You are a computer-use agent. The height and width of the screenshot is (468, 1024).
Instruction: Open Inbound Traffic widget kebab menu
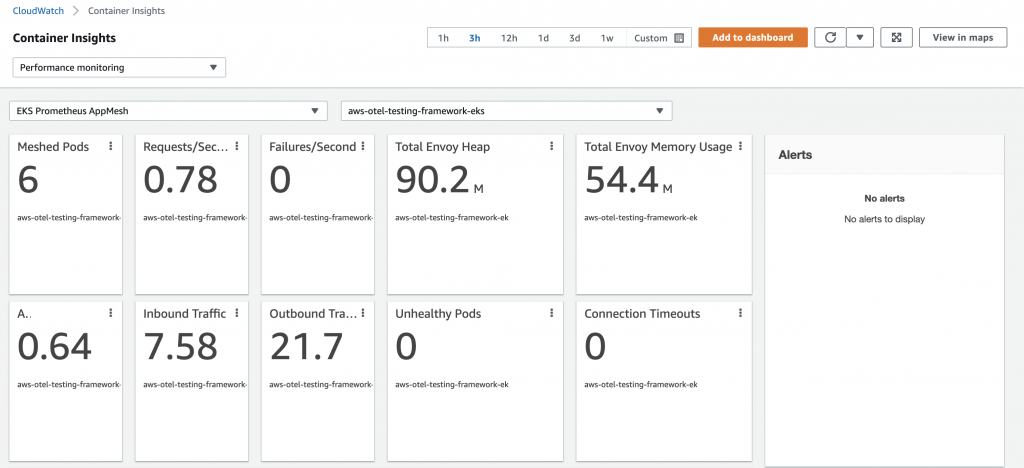(236, 313)
